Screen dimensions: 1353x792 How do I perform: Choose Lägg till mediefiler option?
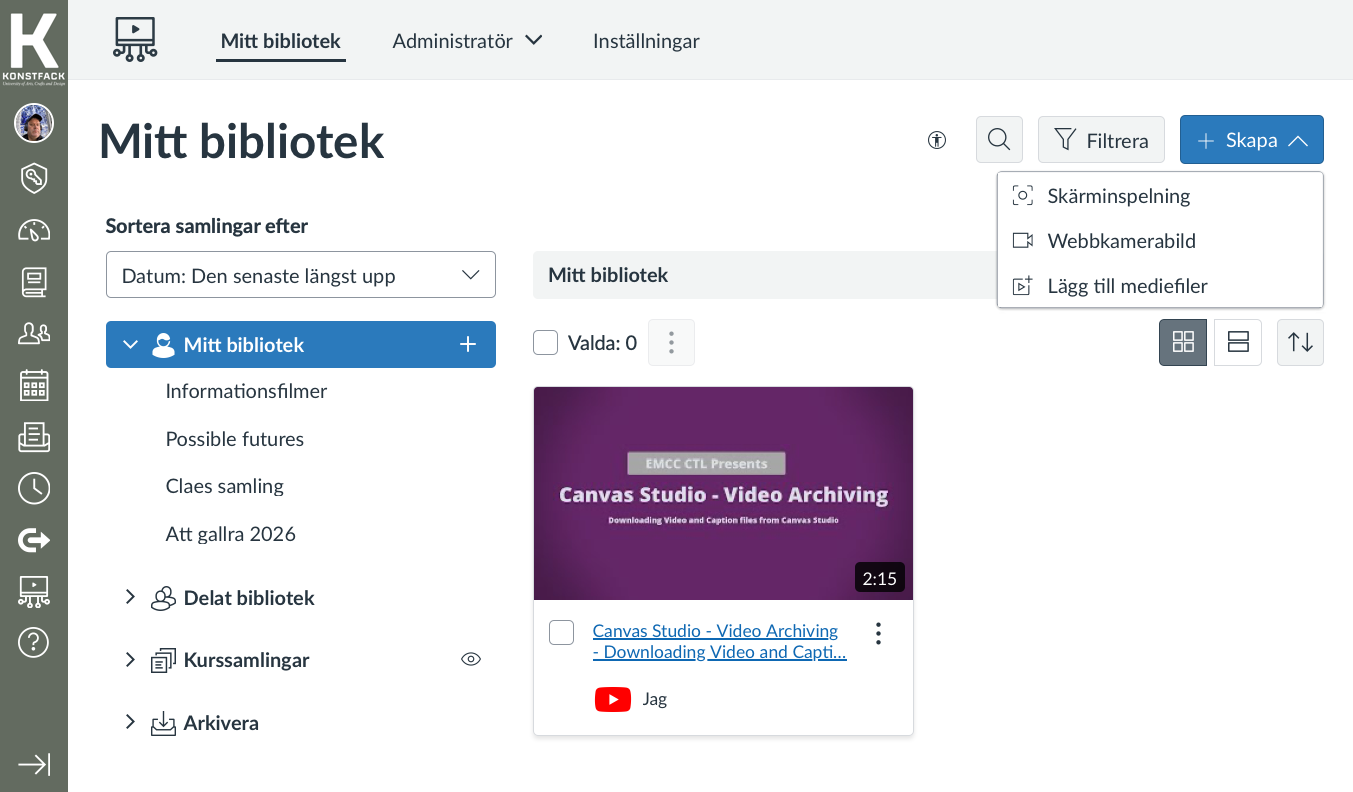point(1160,286)
